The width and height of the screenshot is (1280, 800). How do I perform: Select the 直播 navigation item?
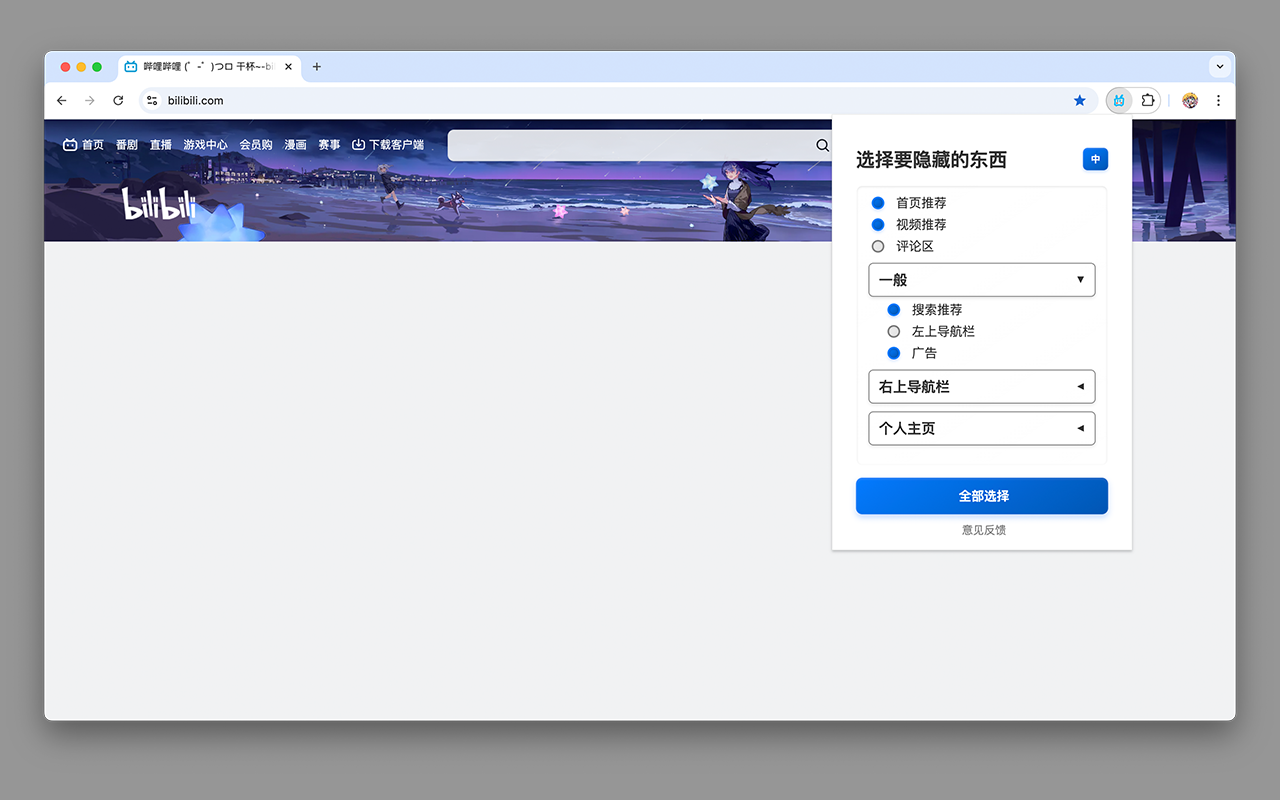pos(160,143)
